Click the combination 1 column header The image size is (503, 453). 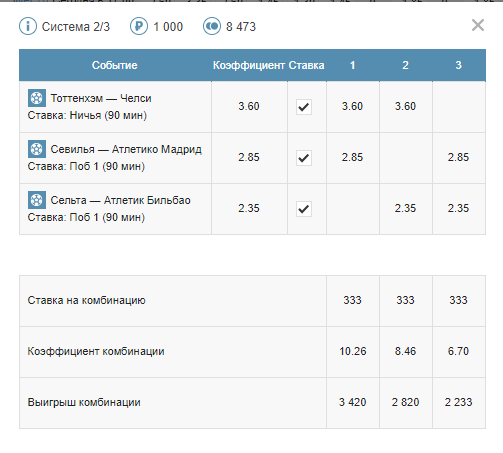tap(352, 65)
